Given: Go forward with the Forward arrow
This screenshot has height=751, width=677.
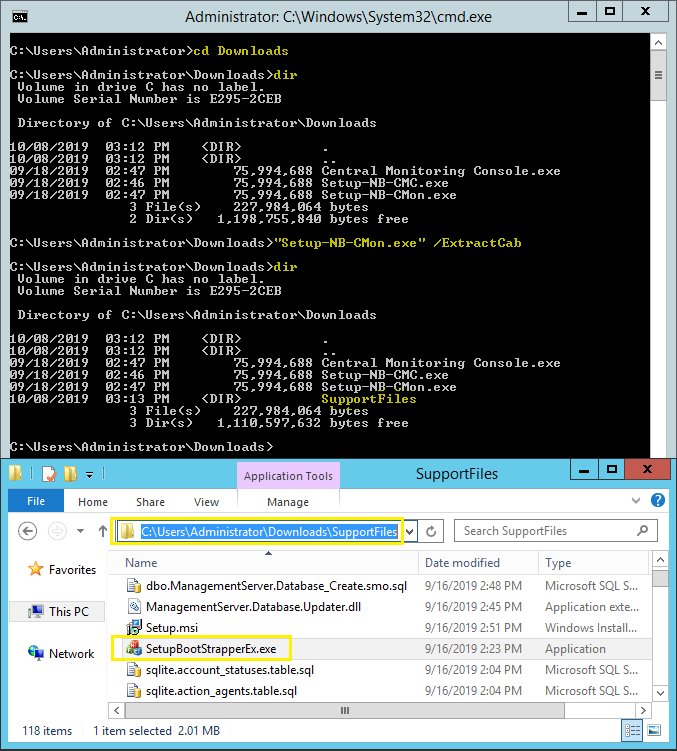Looking at the screenshot, I should tap(57, 531).
